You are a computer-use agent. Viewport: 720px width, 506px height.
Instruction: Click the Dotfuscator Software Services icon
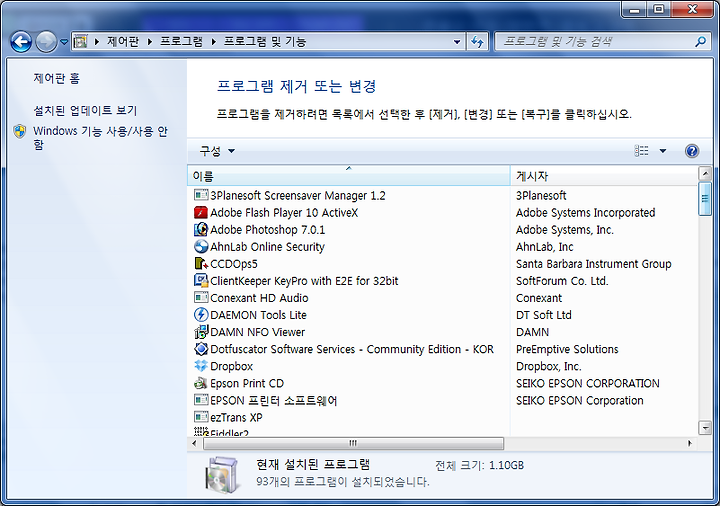point(201,349)
